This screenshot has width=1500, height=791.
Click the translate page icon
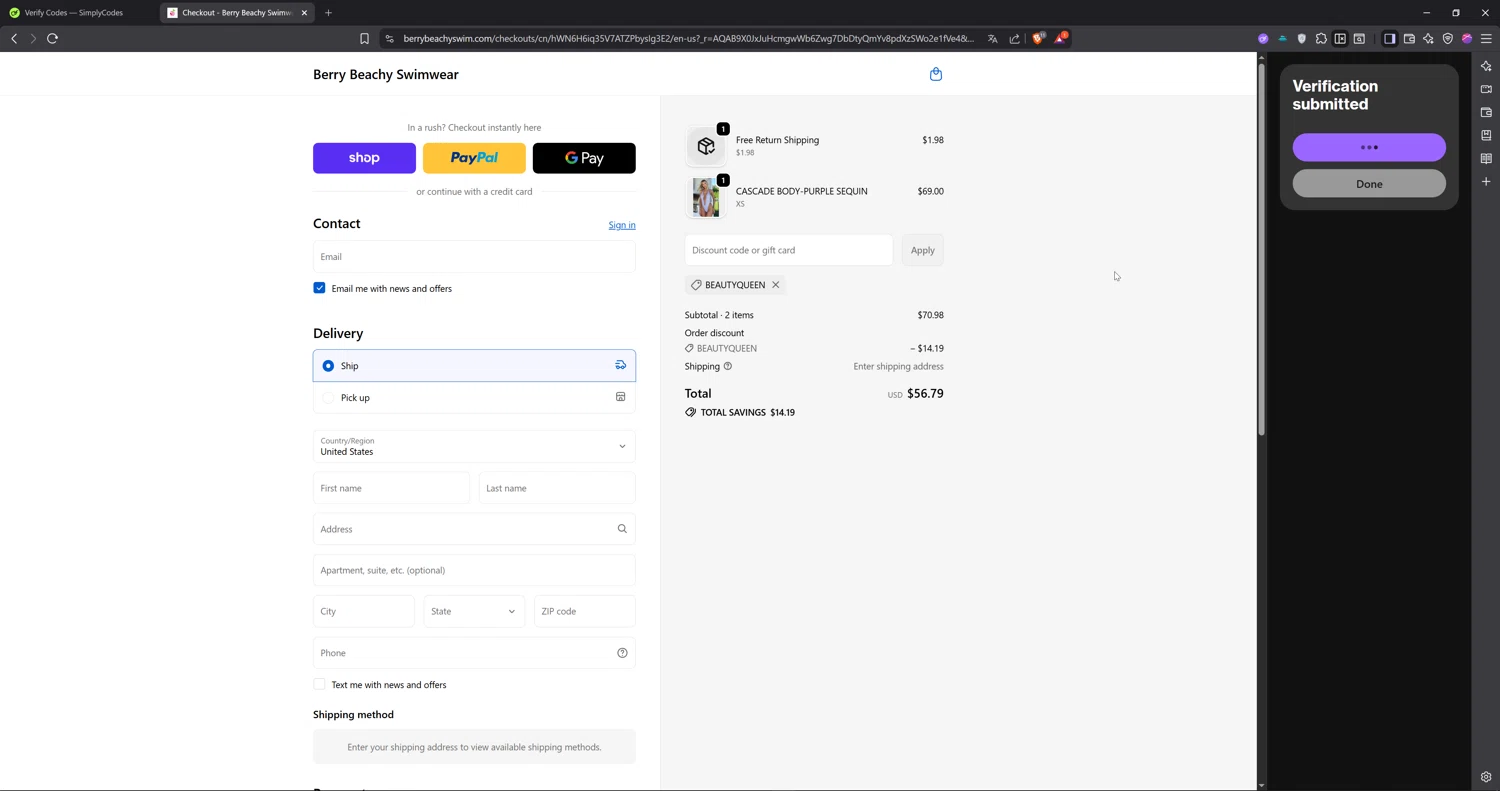point(993,39)
